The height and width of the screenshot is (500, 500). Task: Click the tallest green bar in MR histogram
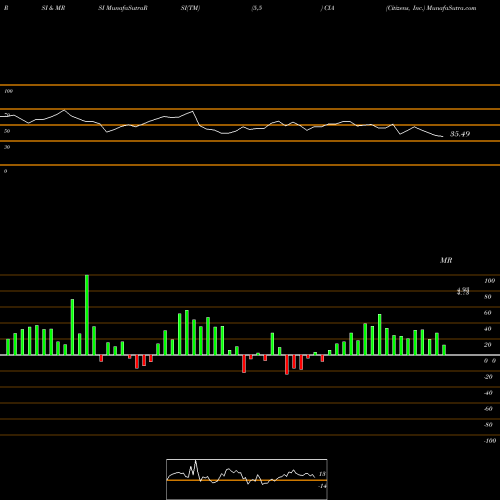point(87,315)
